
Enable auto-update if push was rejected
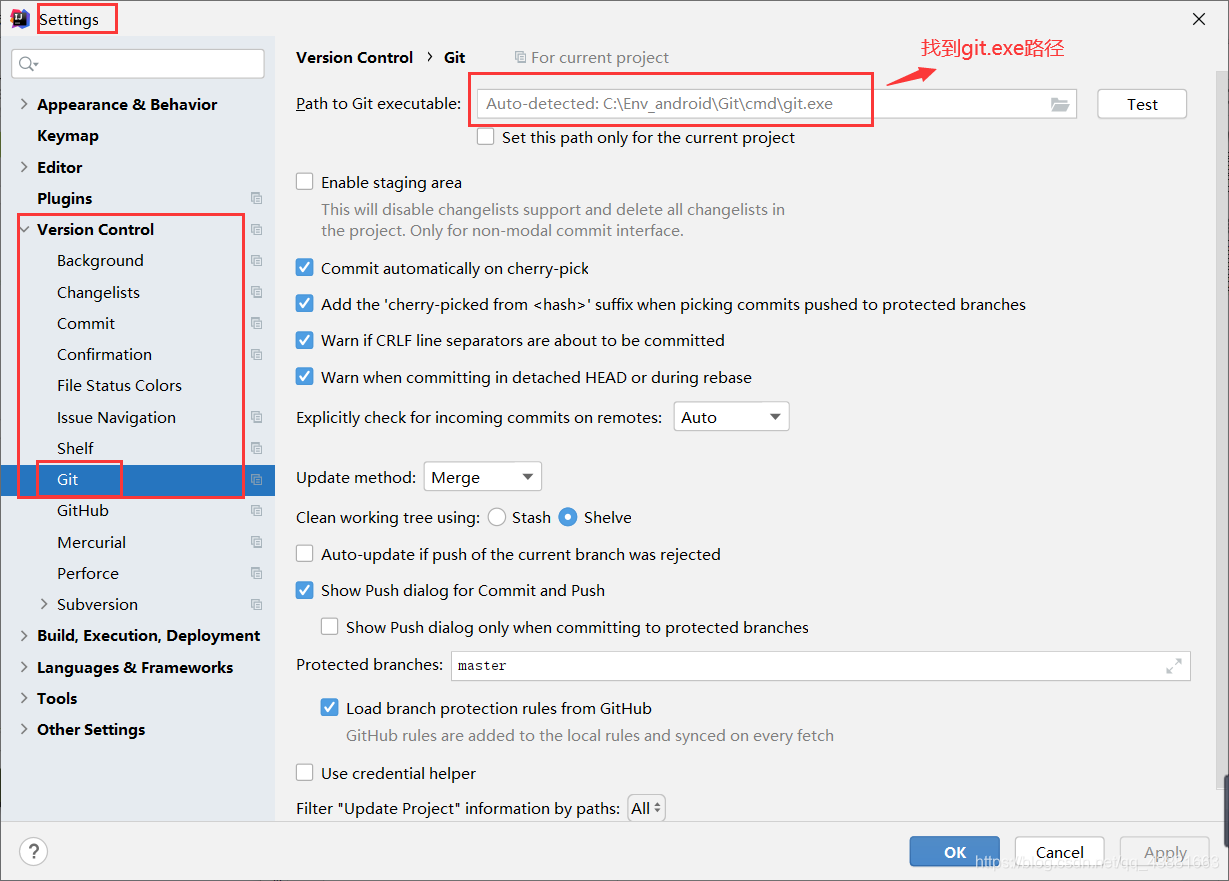pyautogui.click(x=305, y=554)
